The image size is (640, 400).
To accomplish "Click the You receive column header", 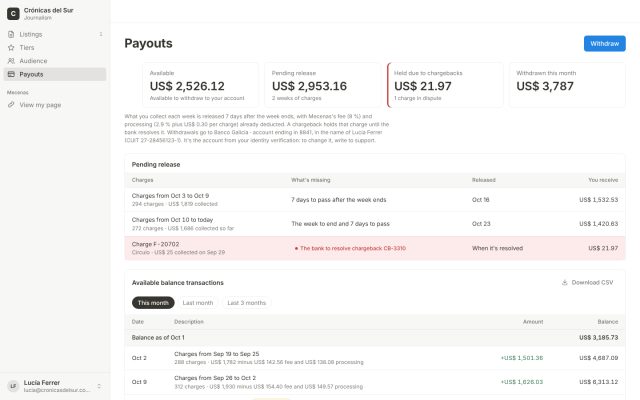I will coord(603,180).
